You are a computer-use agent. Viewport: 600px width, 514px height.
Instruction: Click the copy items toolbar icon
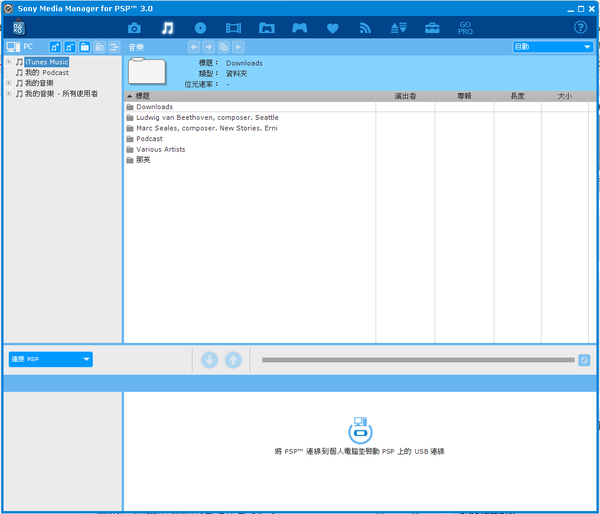[223, 47]
